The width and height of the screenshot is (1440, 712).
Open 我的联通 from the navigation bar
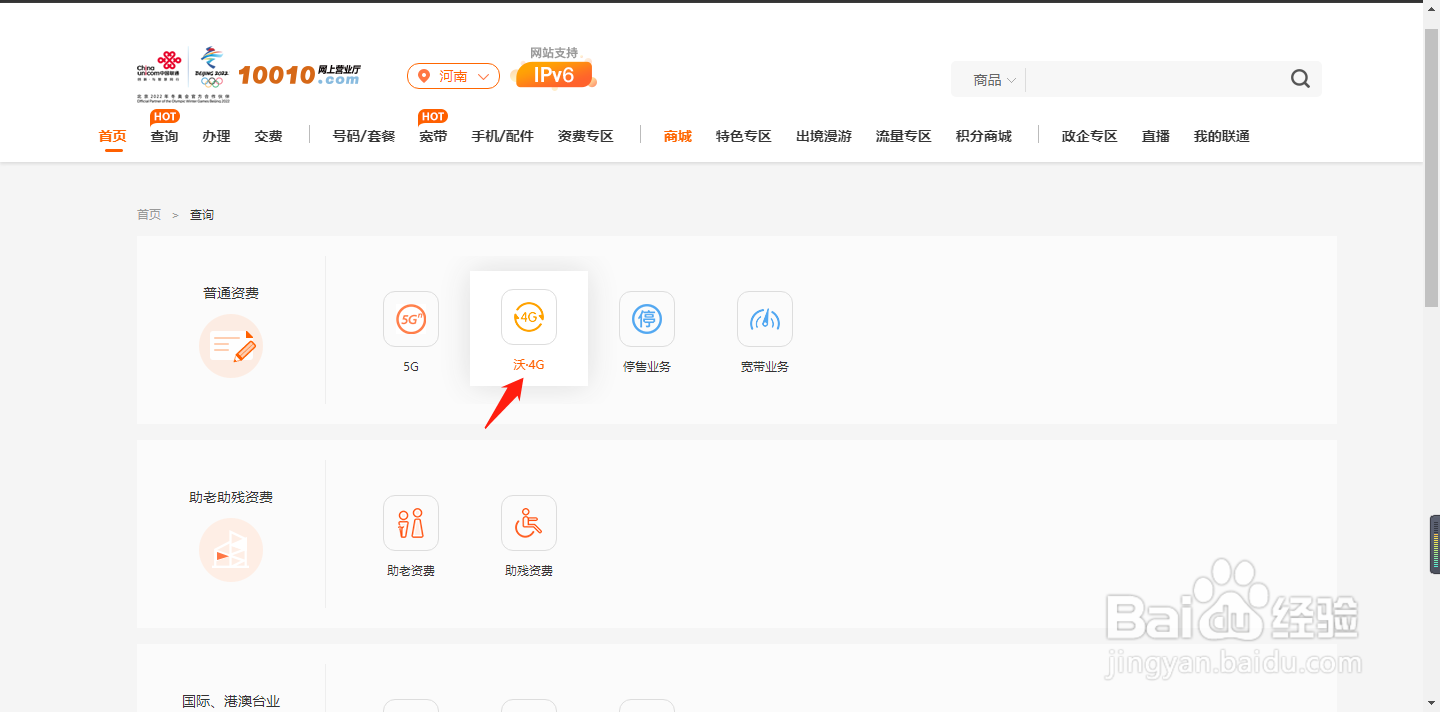(1221, 135)
